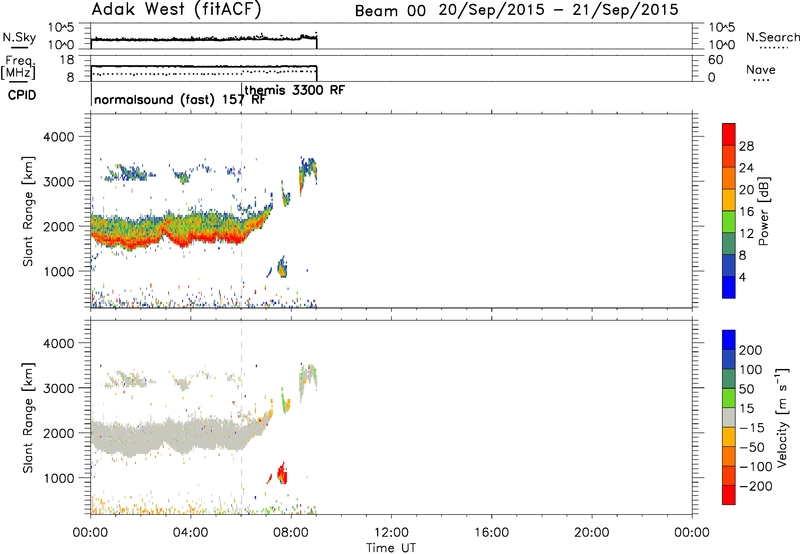Click the '200' label on Velocity colorbar
Viewport: 800px width, 554px height.
[x=751, y=350]
